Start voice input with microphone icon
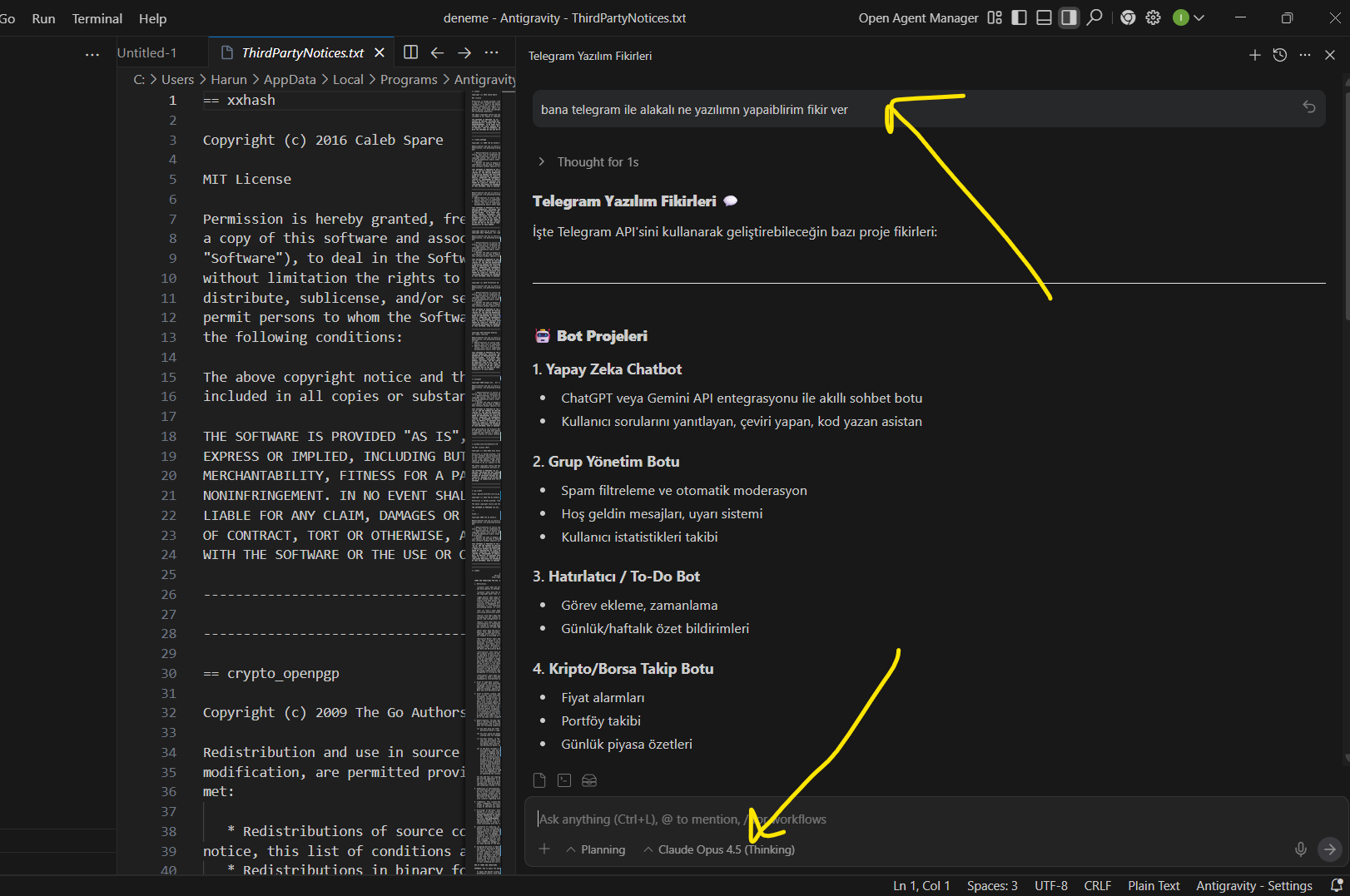The image size is (1350, 896). [x=1300, y=849]
